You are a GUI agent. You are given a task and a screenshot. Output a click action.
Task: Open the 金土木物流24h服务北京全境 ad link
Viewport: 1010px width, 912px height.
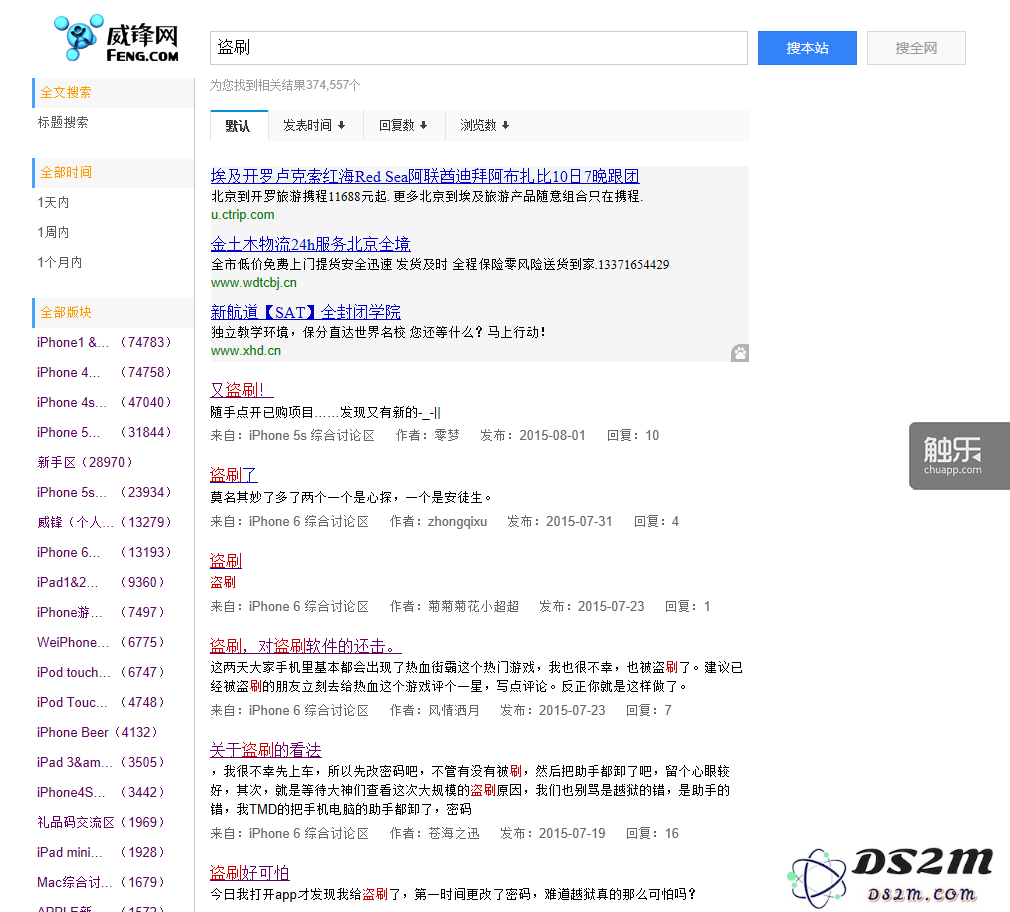click(310, 244)
